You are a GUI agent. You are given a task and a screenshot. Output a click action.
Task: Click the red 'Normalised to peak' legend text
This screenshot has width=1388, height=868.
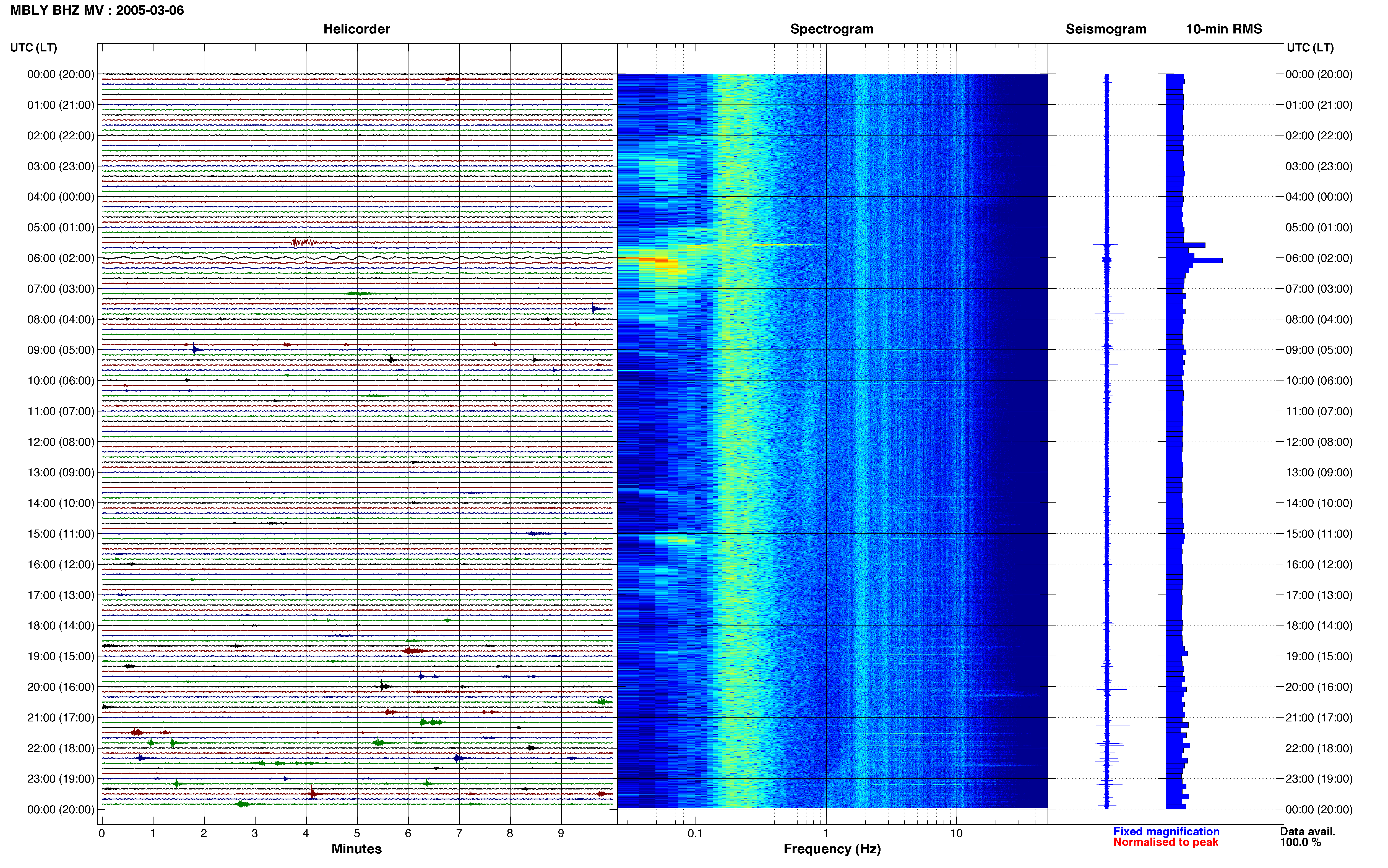[x=1165, y=842]
